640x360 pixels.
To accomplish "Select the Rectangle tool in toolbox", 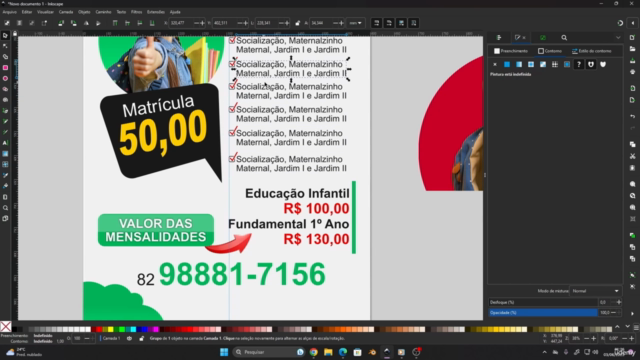I will 5,68.
